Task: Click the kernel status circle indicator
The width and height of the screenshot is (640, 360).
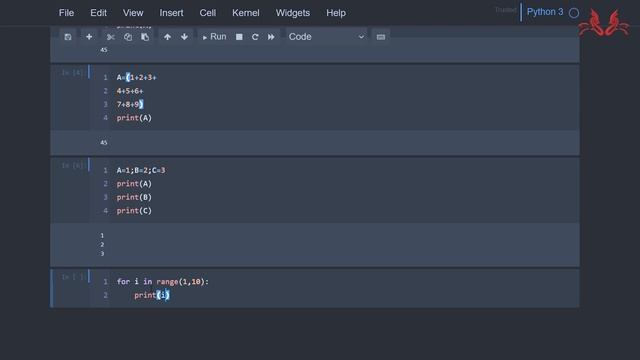Action: pos(574,13)
